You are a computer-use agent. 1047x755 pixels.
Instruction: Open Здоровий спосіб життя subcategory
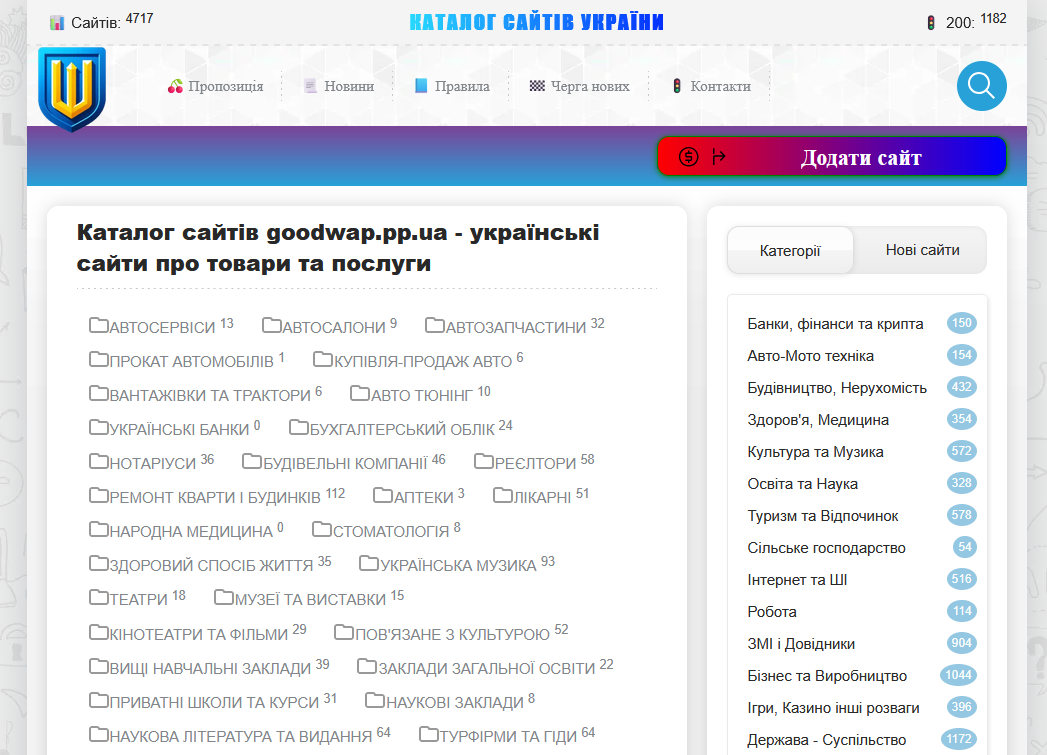click(211, 565)
